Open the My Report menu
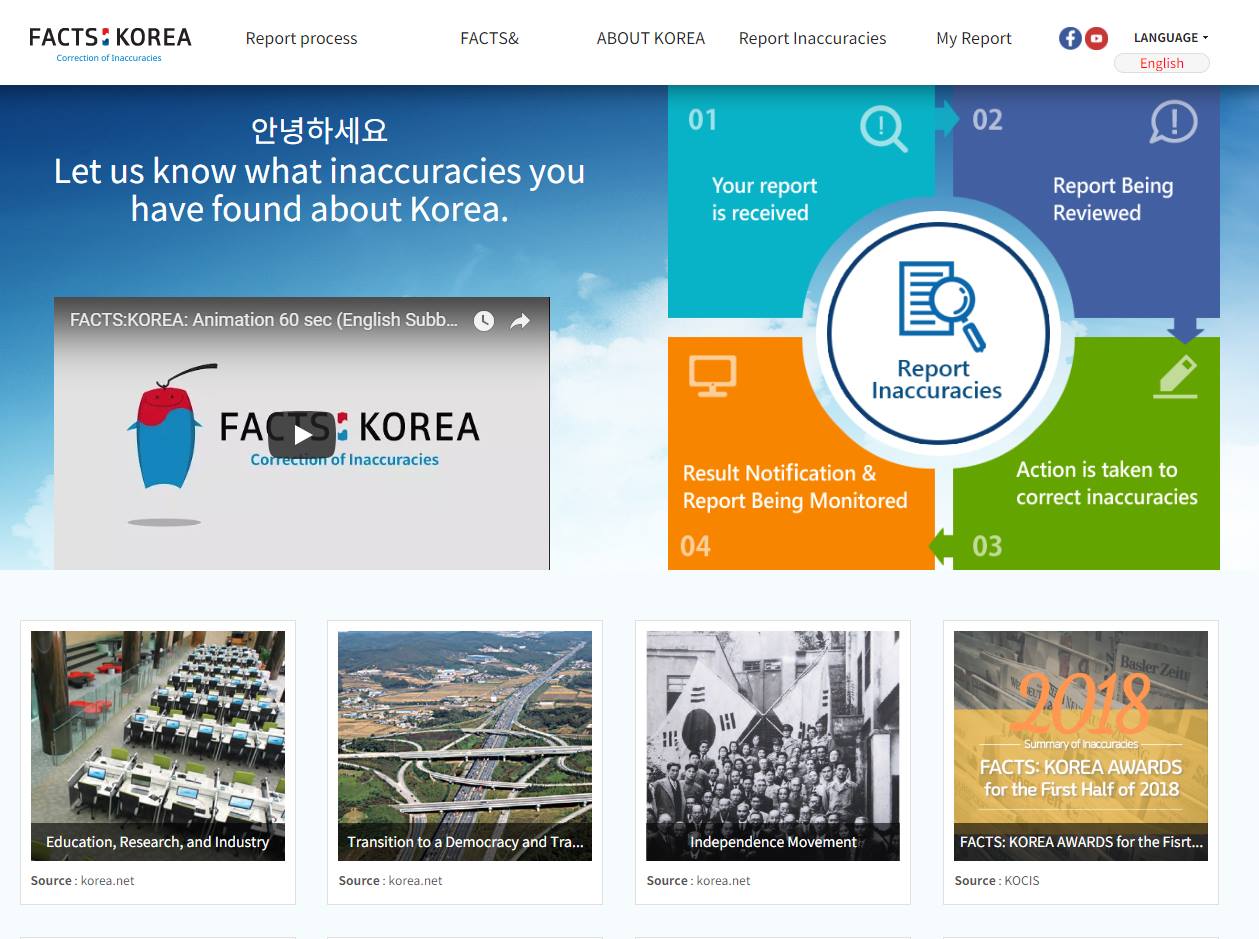This screenshot has height=939, width=1259. pyautogui.click(x=974, y=39)
